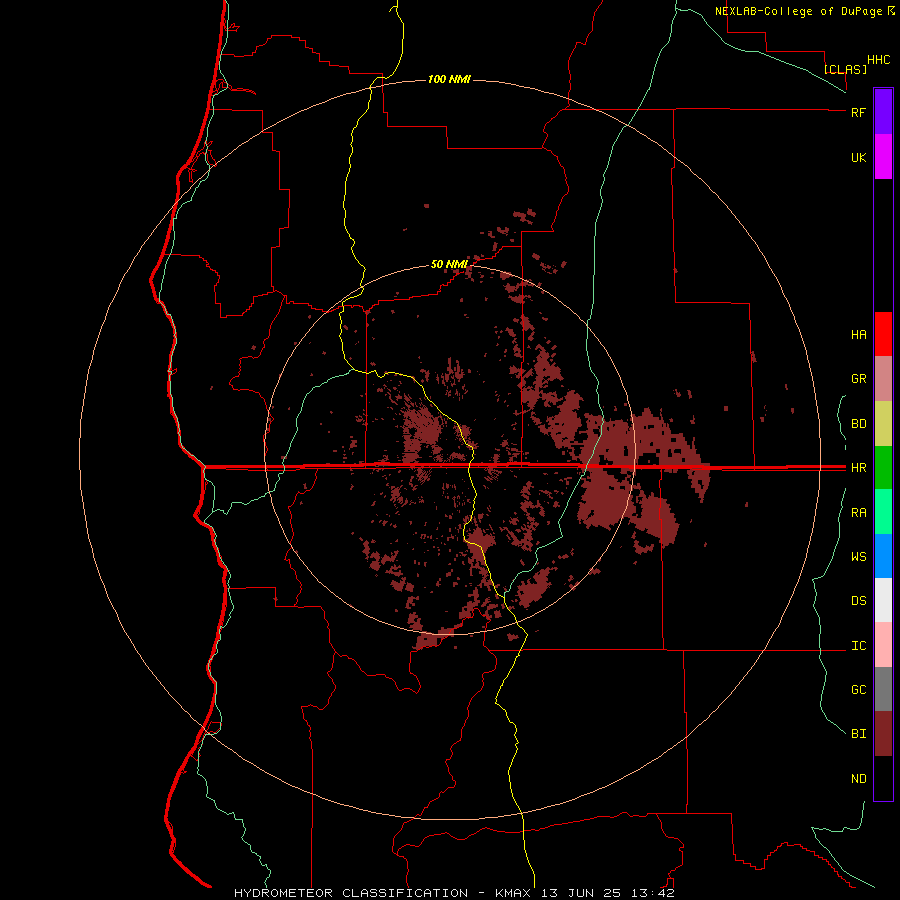Click the ND black legend swatch
Image resolution: width=900 pixels, height=900 pixels.
pos(883,778)
